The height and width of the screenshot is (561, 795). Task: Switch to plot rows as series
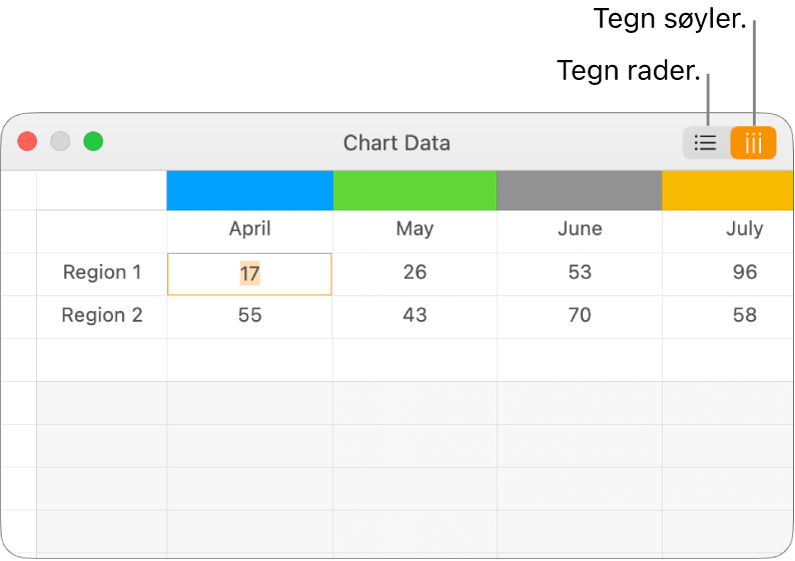(706, 143)
